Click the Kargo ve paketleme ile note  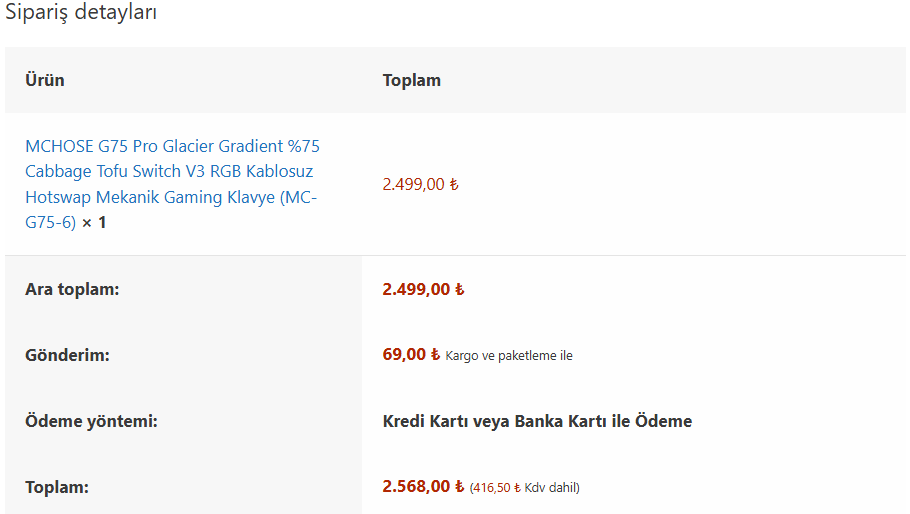tap(509, 356)
